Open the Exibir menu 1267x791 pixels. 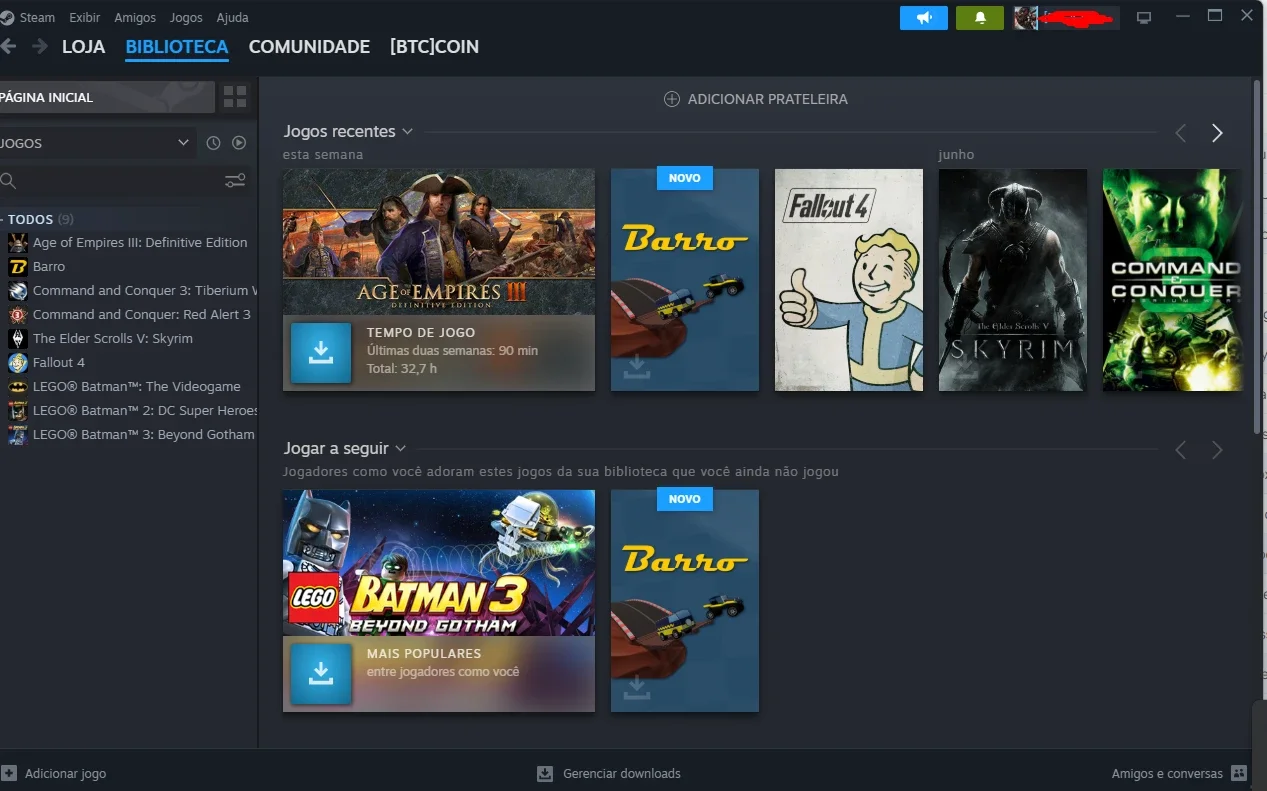pyautogui.click(x=84, y=17)
